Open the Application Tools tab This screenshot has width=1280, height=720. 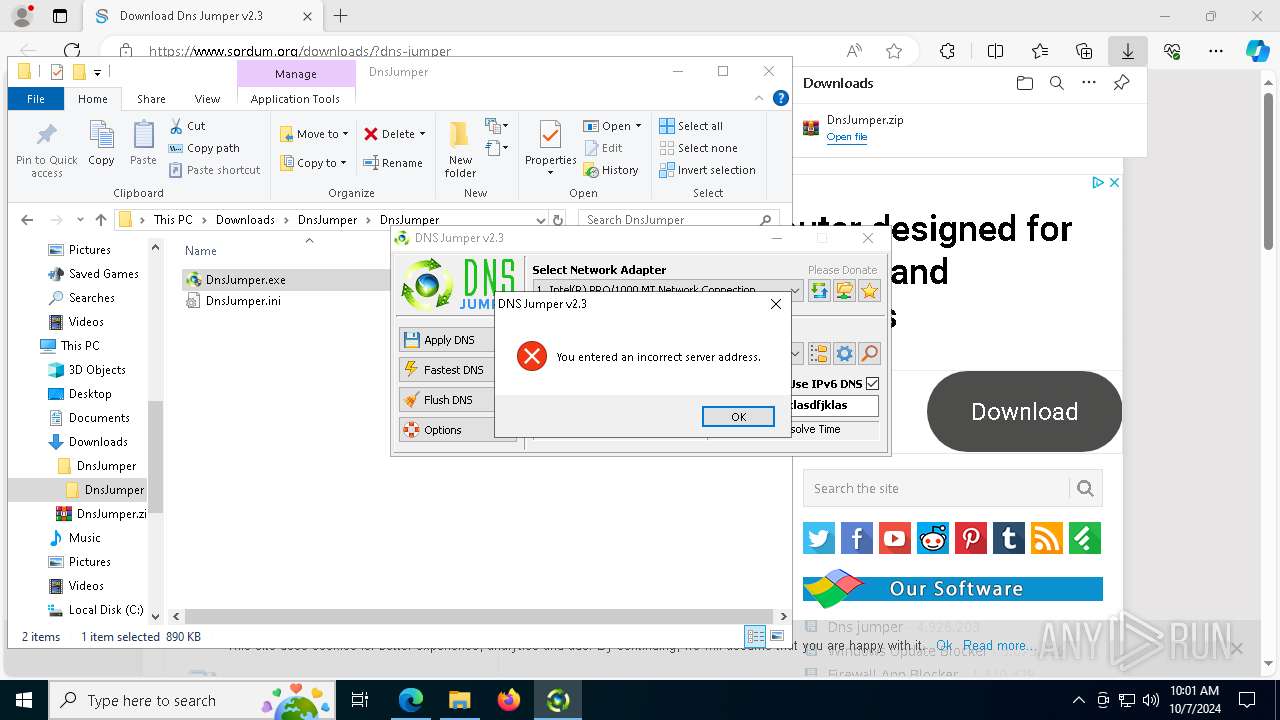295,99
